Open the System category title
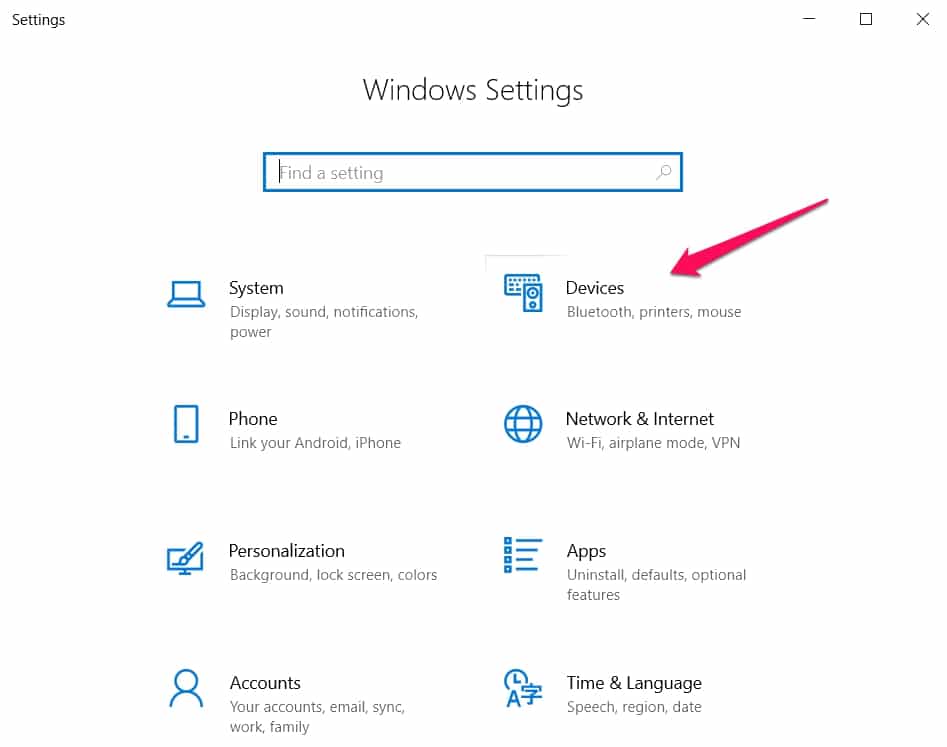This screenshot has height=747, width=947. (x=256, y=288)
